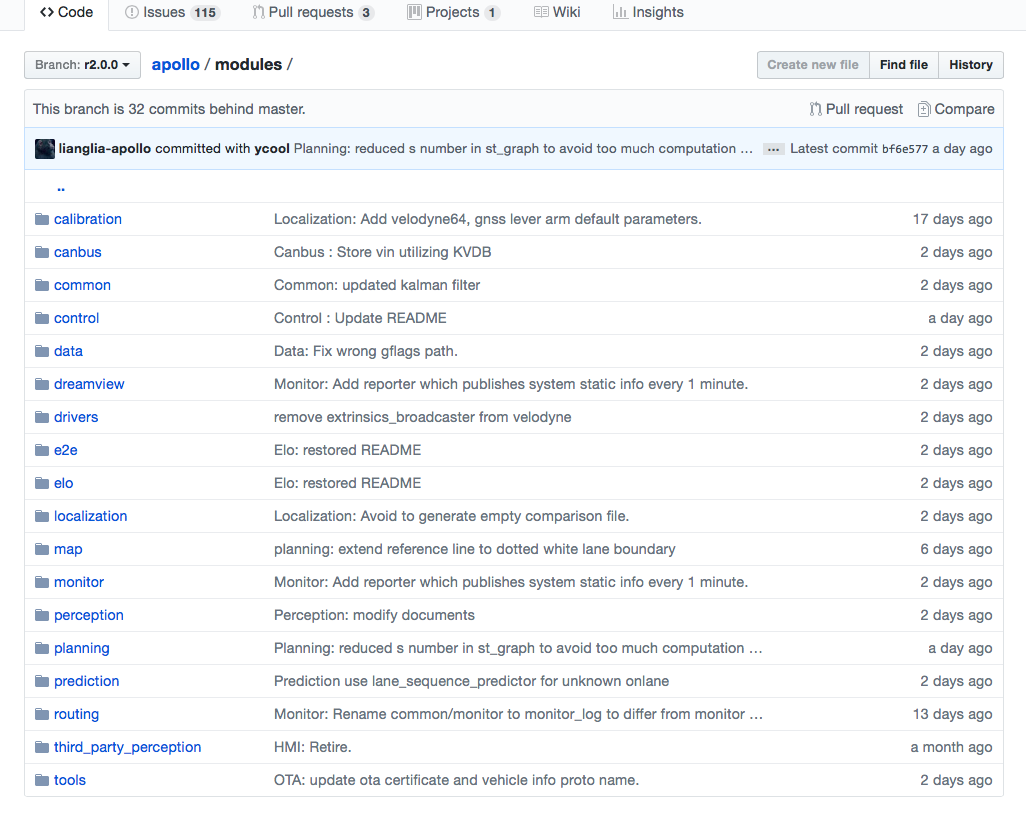The image size is (1026, 821).
Task: Open the latest commit bf6e577 hash
Action: [904, 149]
